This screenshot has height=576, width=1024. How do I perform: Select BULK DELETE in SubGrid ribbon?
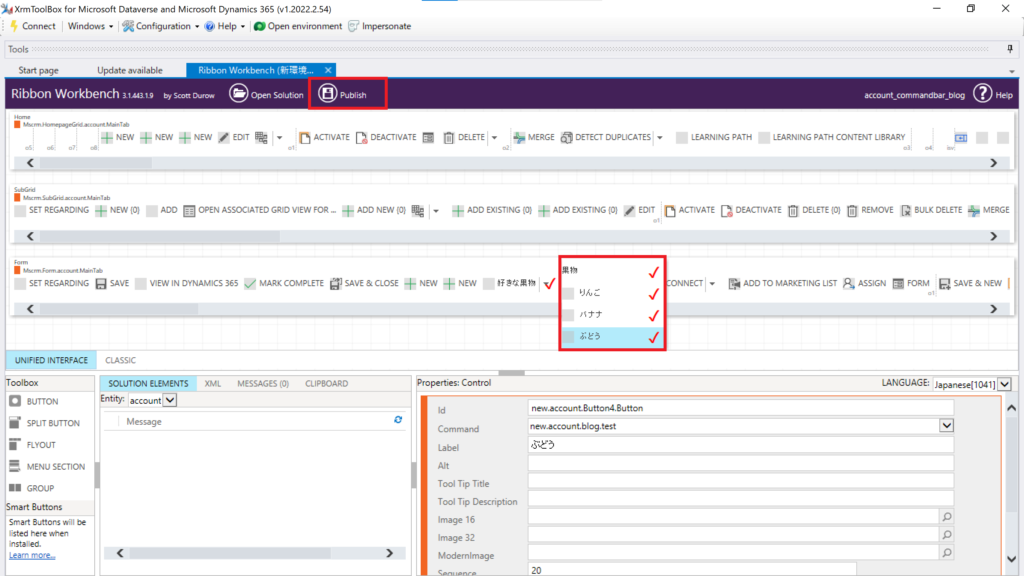click(931, 210)
